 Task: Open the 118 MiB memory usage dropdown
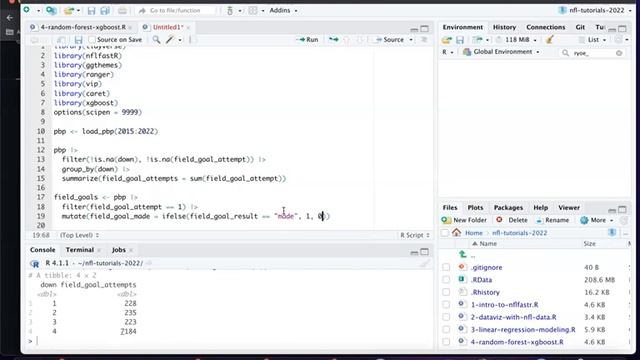516,40
